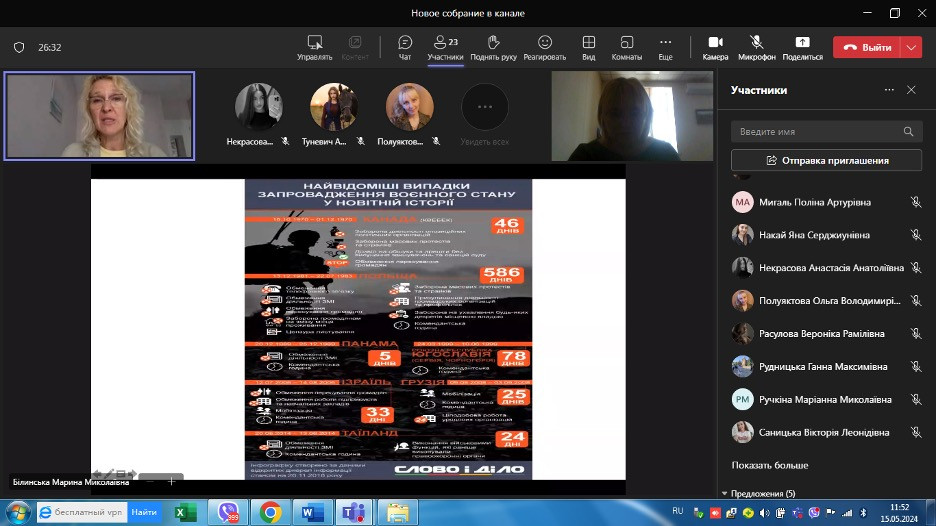Click Поделиться (Share) screen icon

tap(802, 47)
